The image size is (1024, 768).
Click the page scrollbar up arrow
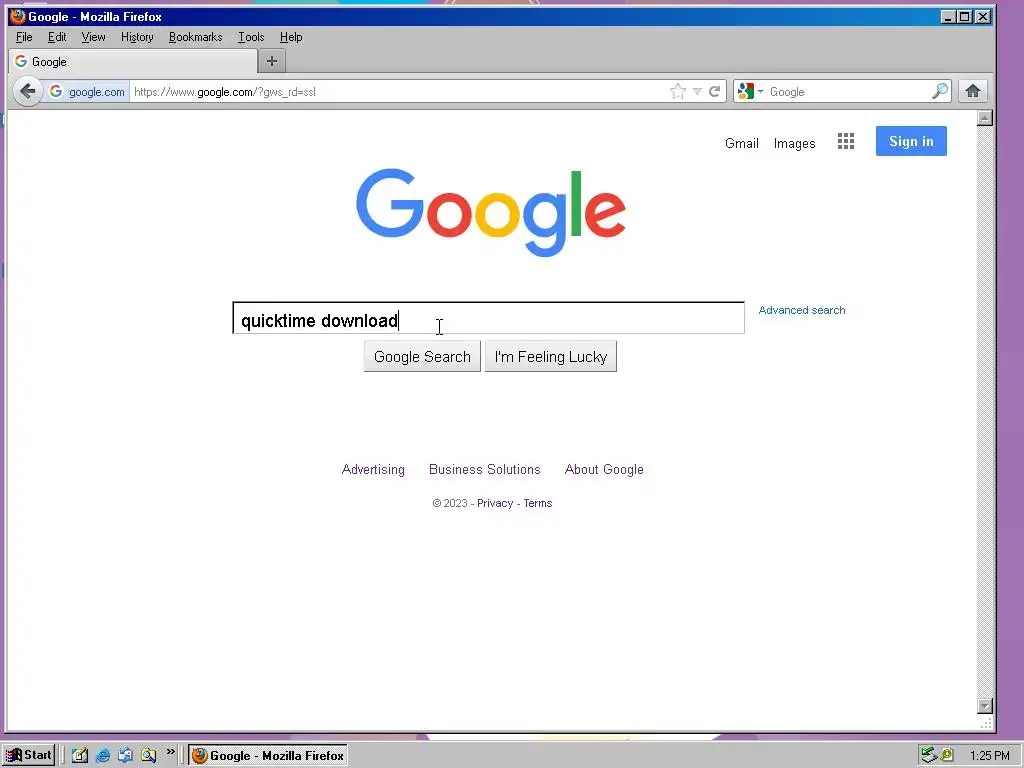985,118
